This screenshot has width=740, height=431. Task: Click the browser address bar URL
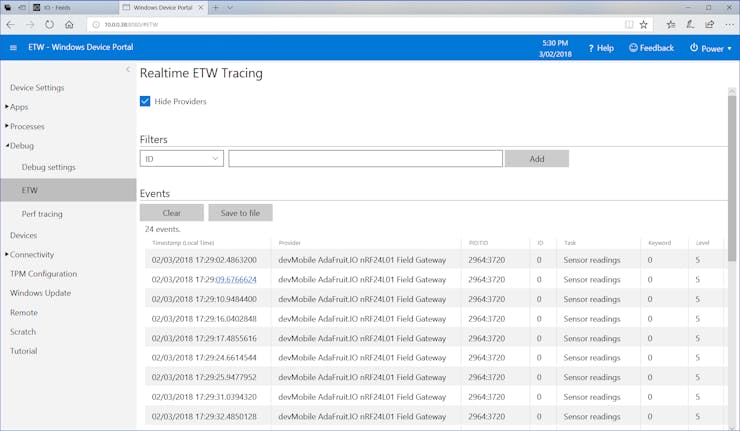[x=131, y=25]
